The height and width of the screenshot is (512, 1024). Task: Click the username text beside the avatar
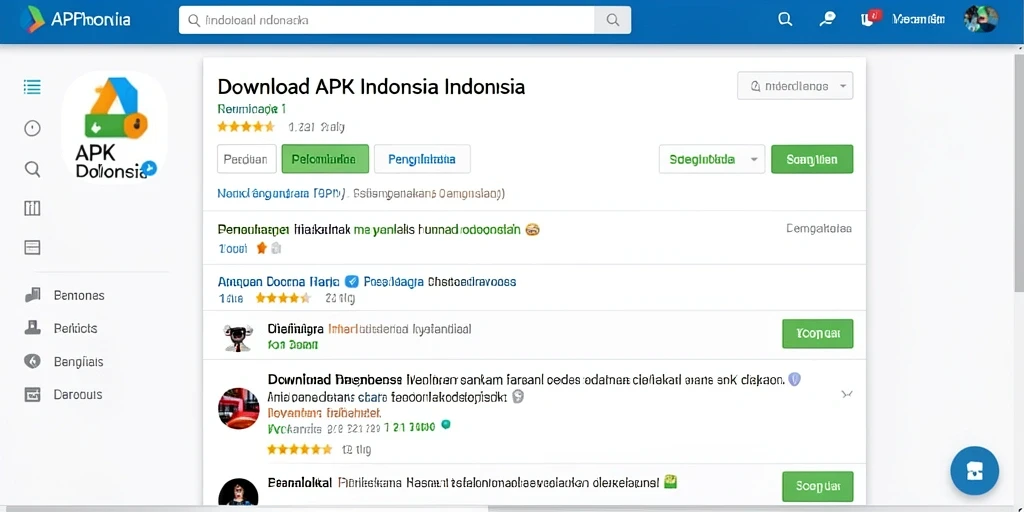[x=918, y=20]
